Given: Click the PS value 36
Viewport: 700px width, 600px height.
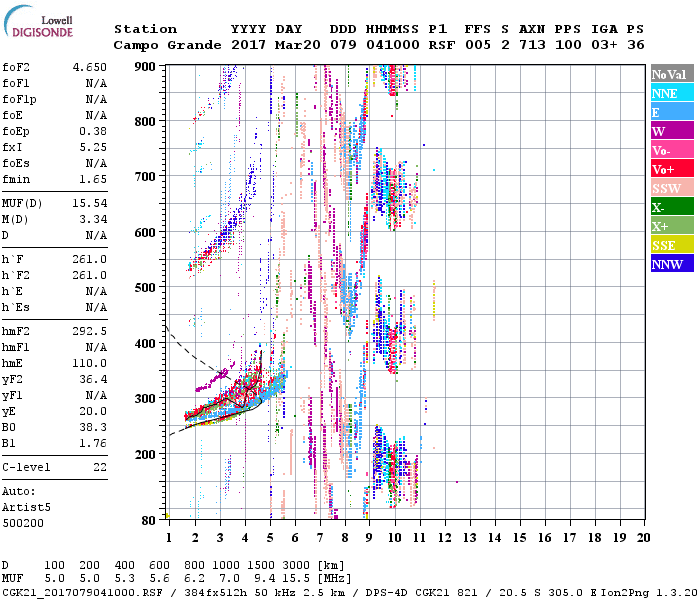Looking at the screenshot, I should [x=636, y=45].
